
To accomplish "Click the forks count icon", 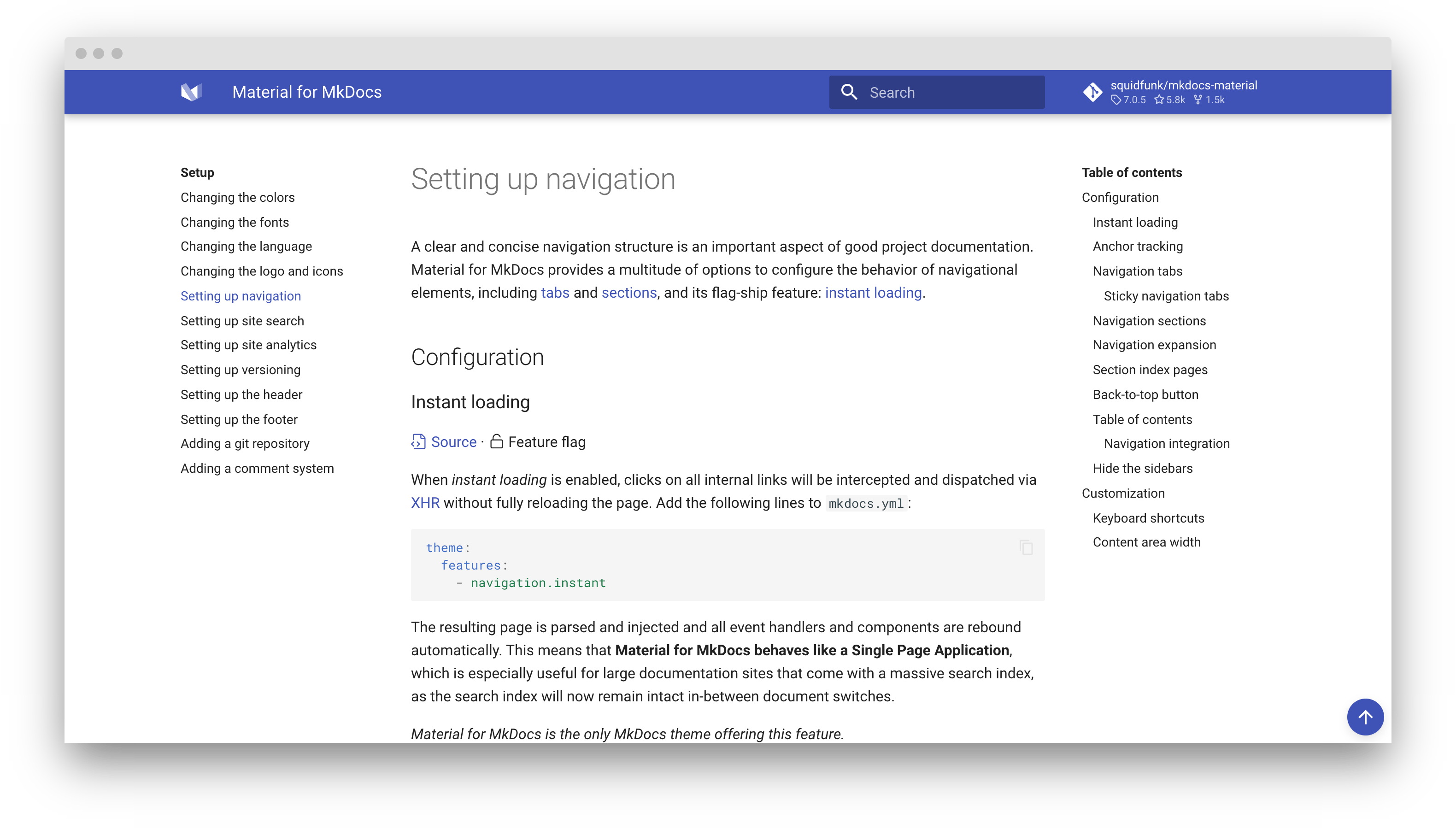I will pyautogui.click(x=1198, y=100).
